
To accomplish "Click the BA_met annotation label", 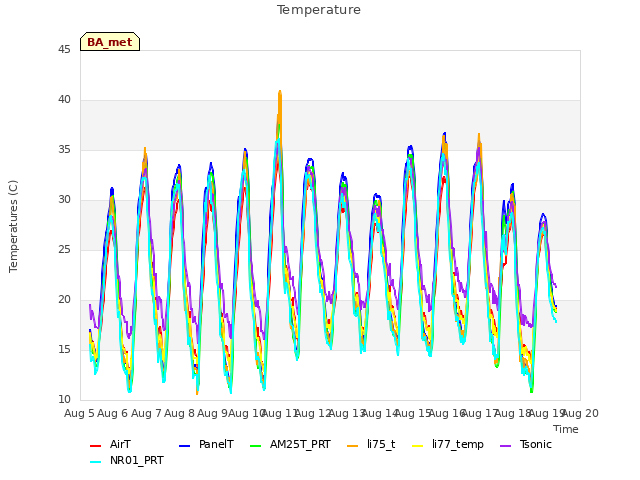I will [110, 42].
